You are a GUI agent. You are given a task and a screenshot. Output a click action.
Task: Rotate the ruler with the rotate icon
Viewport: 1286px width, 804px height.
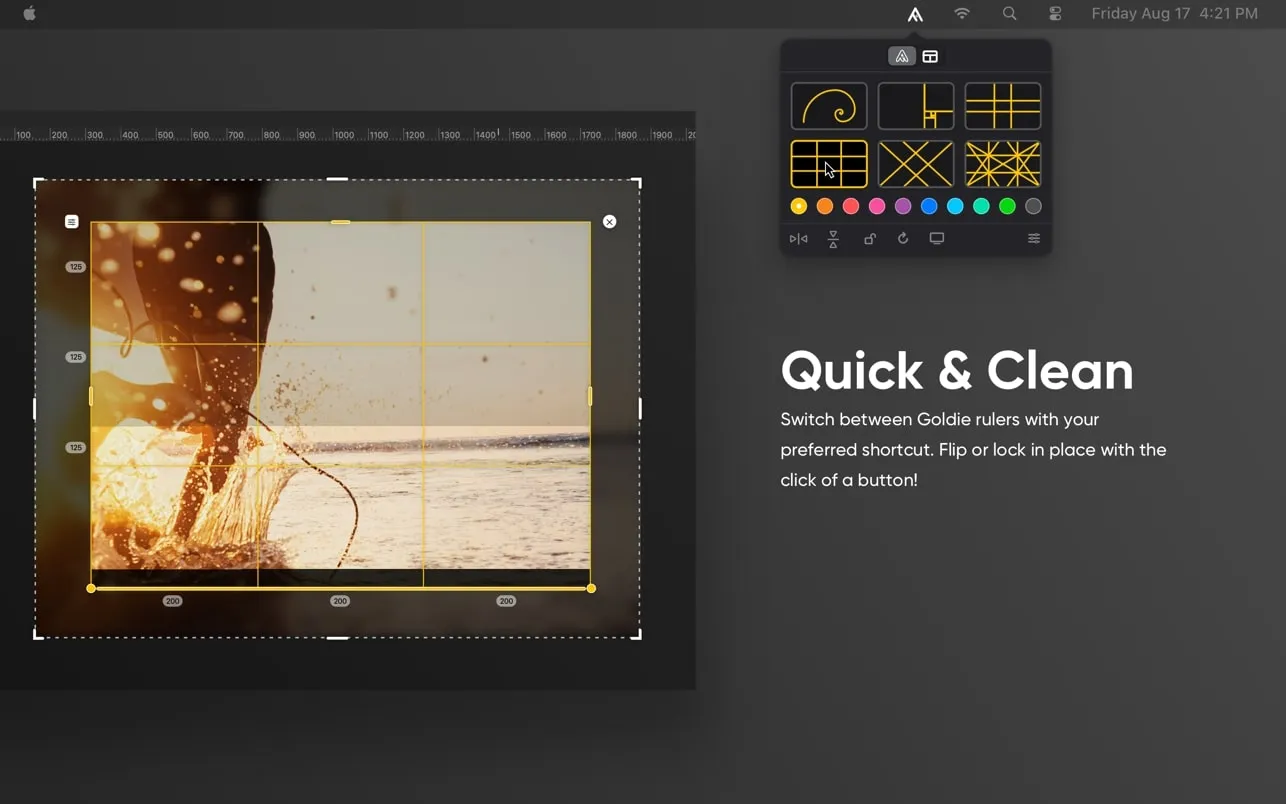tap(903, 239)
